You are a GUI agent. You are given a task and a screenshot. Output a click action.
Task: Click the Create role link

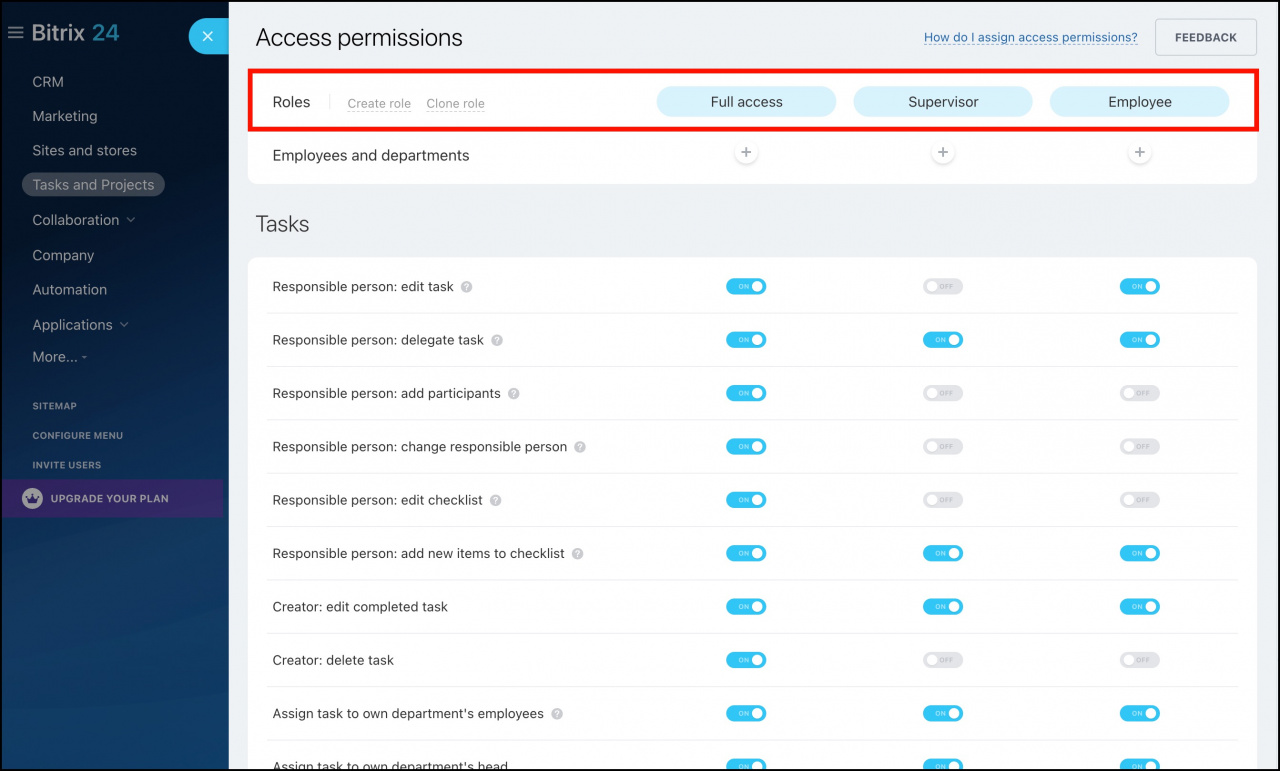379,103
